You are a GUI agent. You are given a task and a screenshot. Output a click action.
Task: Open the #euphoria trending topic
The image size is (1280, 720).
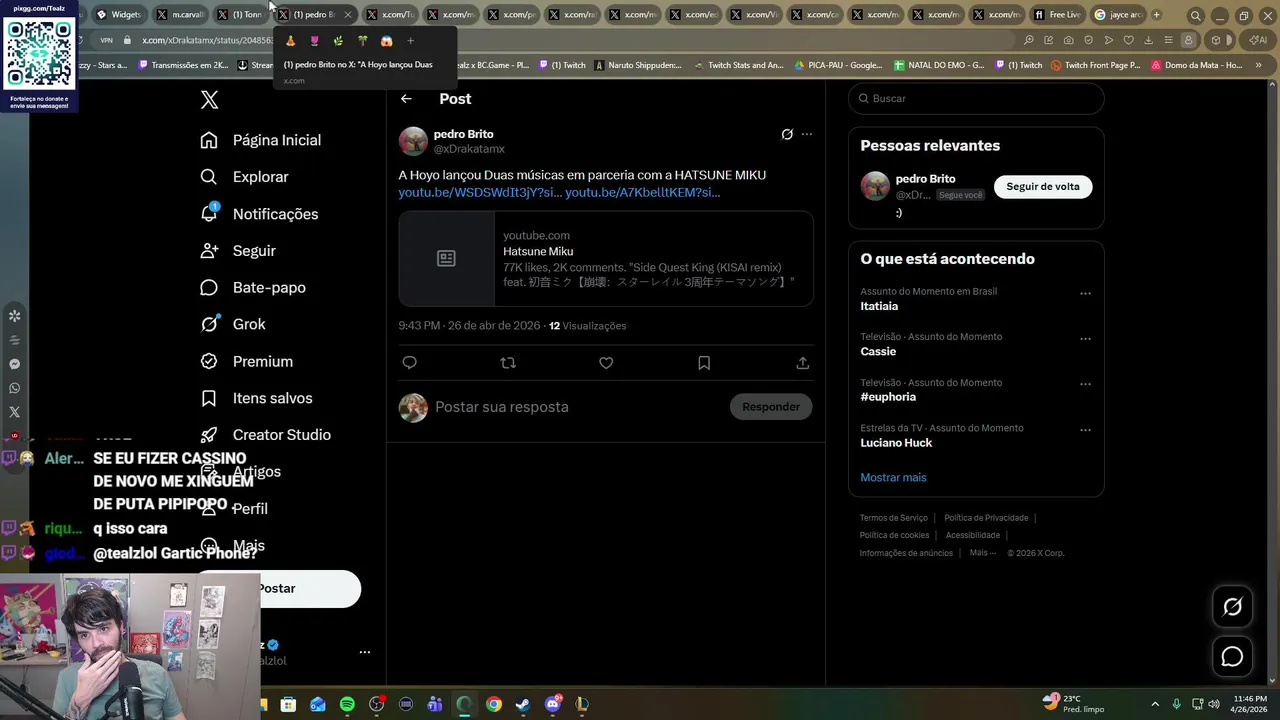click(x=888, y=397)
